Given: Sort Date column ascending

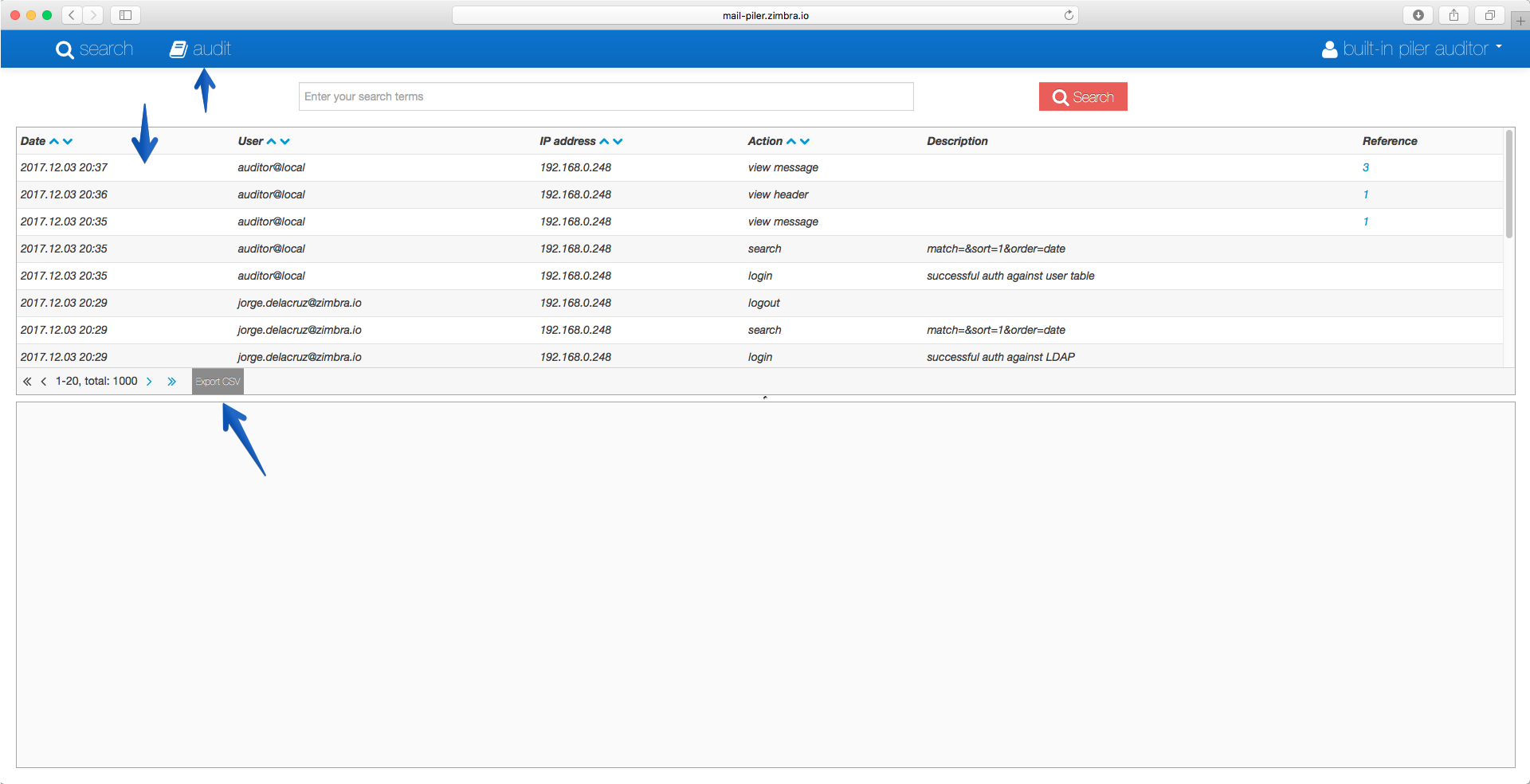Looking at the screenshot, I should (54, 141).
